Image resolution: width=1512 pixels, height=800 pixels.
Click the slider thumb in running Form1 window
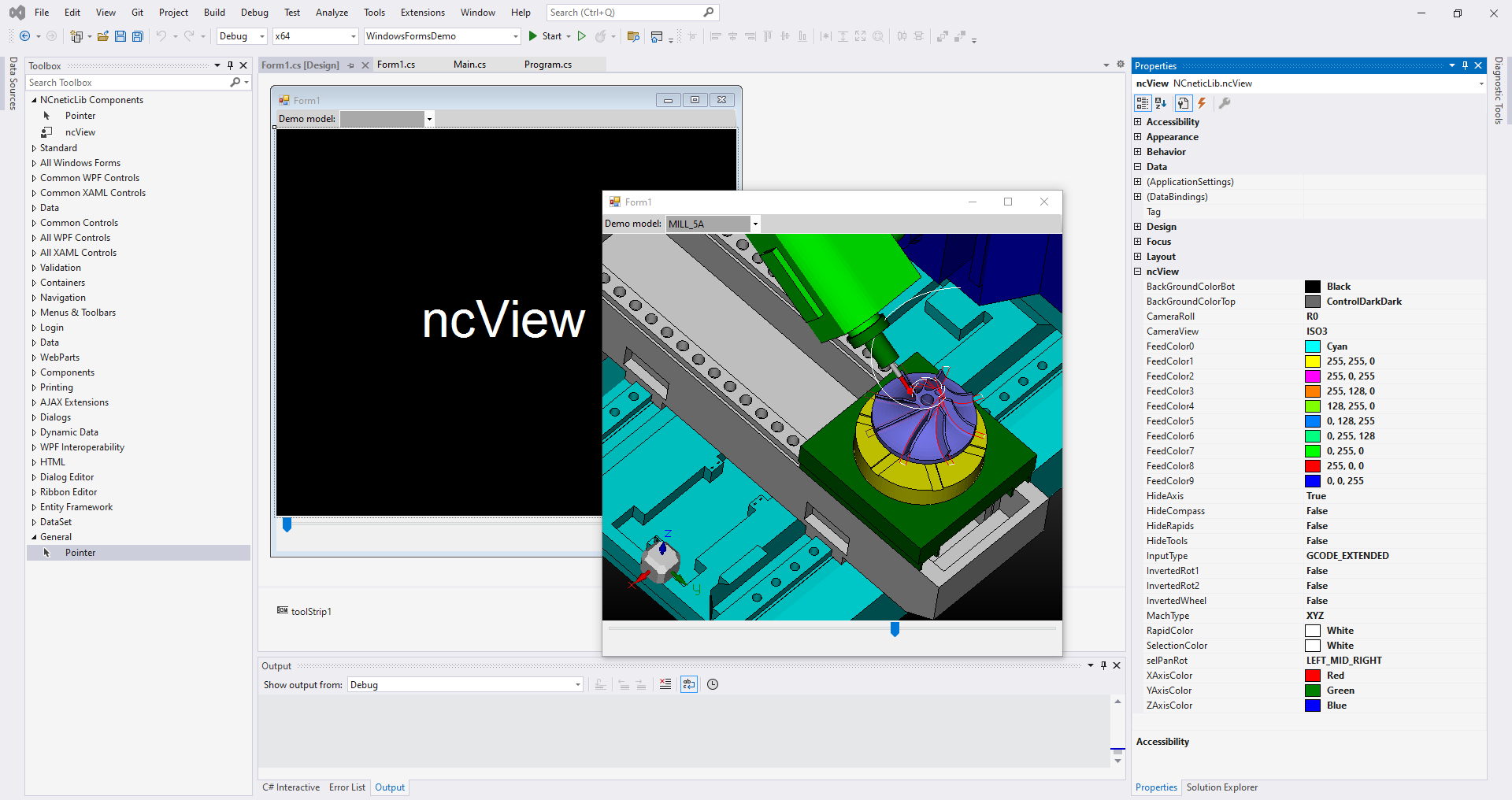(x=895, y=629)
